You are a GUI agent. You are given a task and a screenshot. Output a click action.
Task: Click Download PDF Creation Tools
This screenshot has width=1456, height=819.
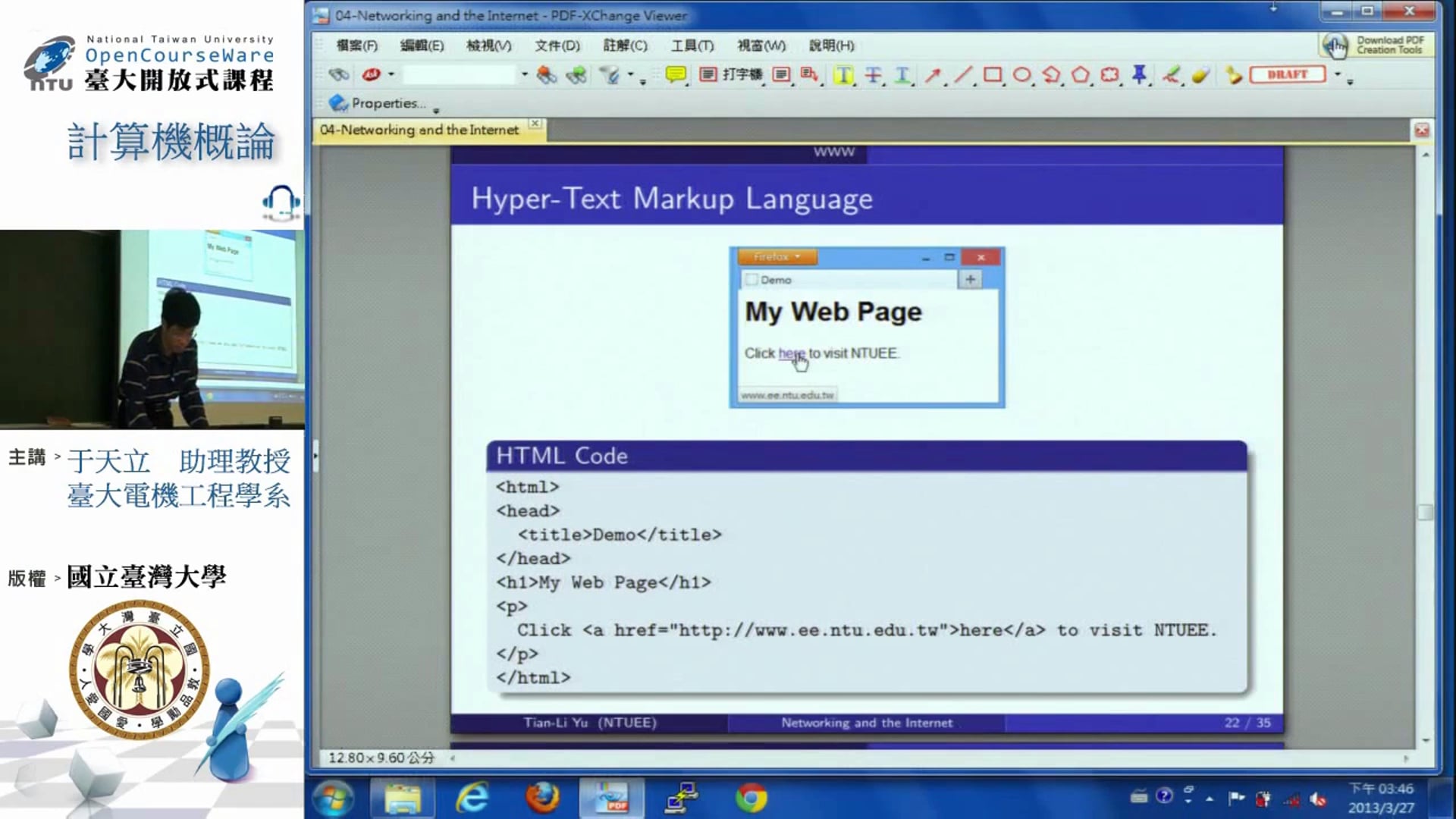pyautogui.click(x=1376, y=45)
